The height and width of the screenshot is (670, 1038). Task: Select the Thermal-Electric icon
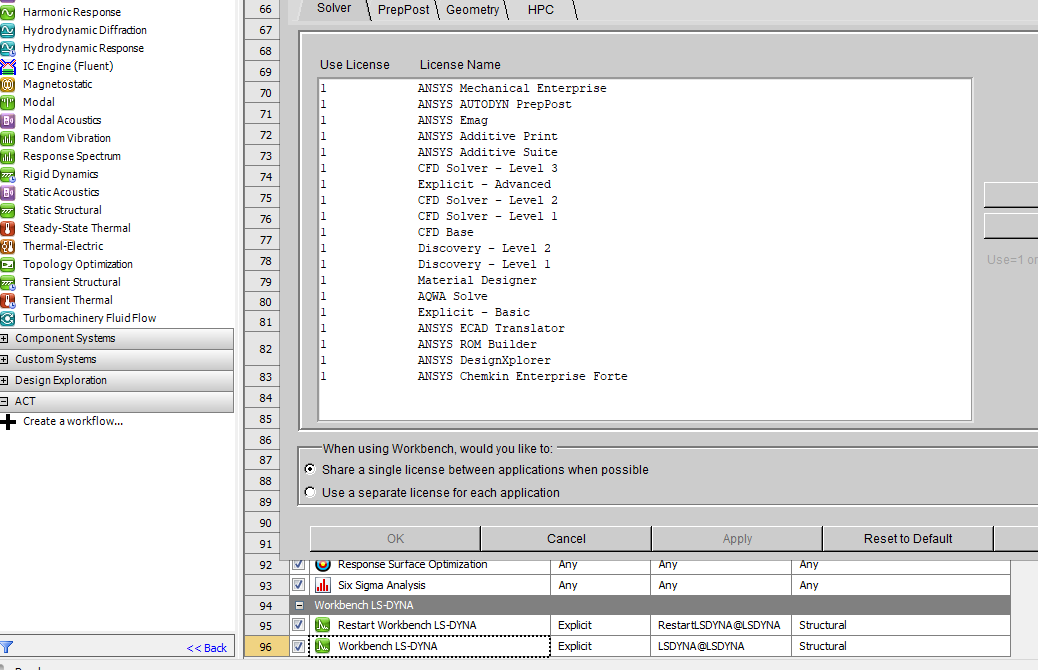(x=7, y=246)
